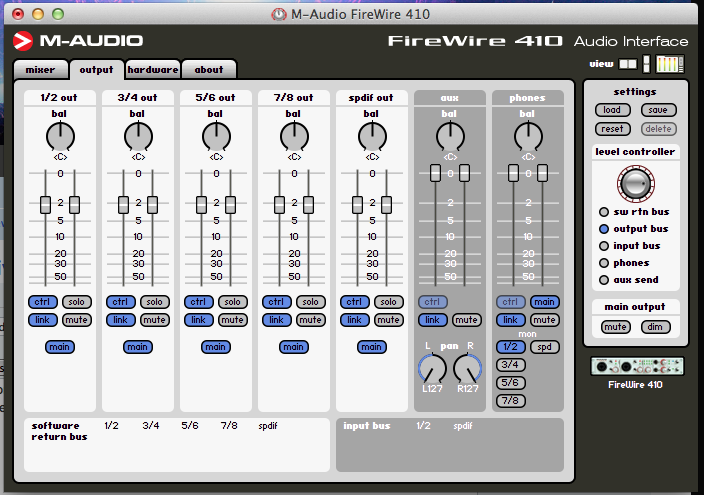
Task: Select aux send as level controller
Action: (x=604, y=280)
